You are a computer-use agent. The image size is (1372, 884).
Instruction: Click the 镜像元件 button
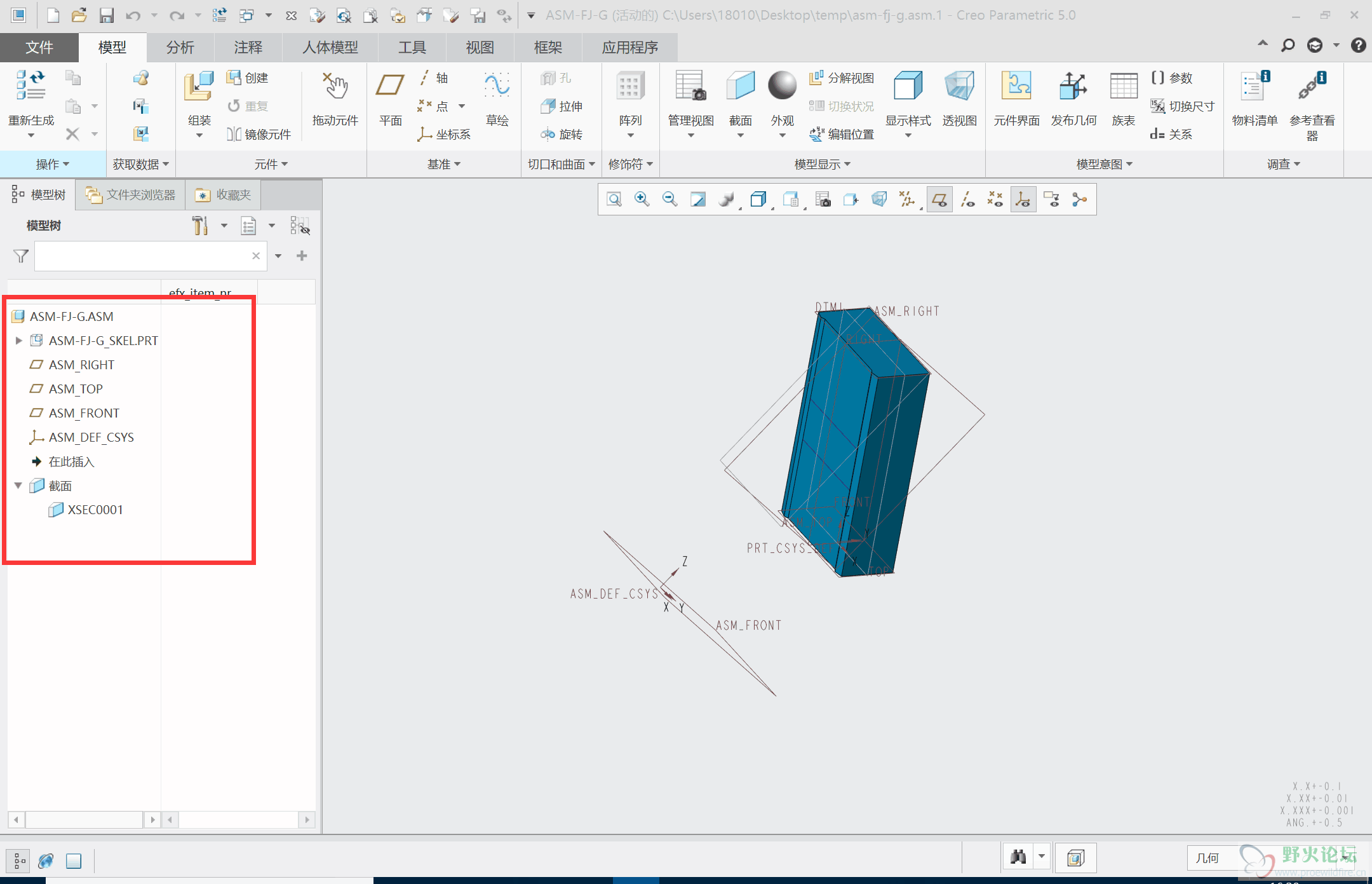point(259,134)
